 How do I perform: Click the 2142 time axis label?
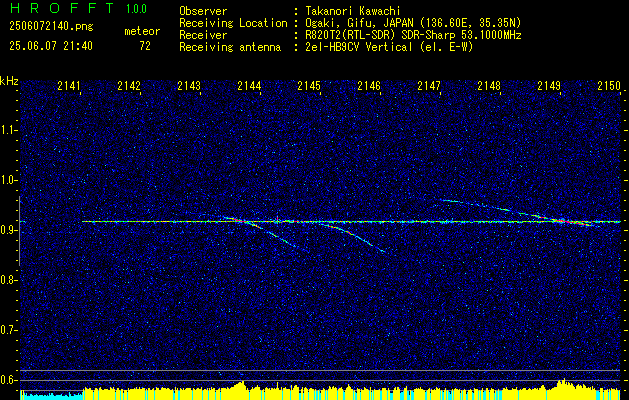point(129,86)
